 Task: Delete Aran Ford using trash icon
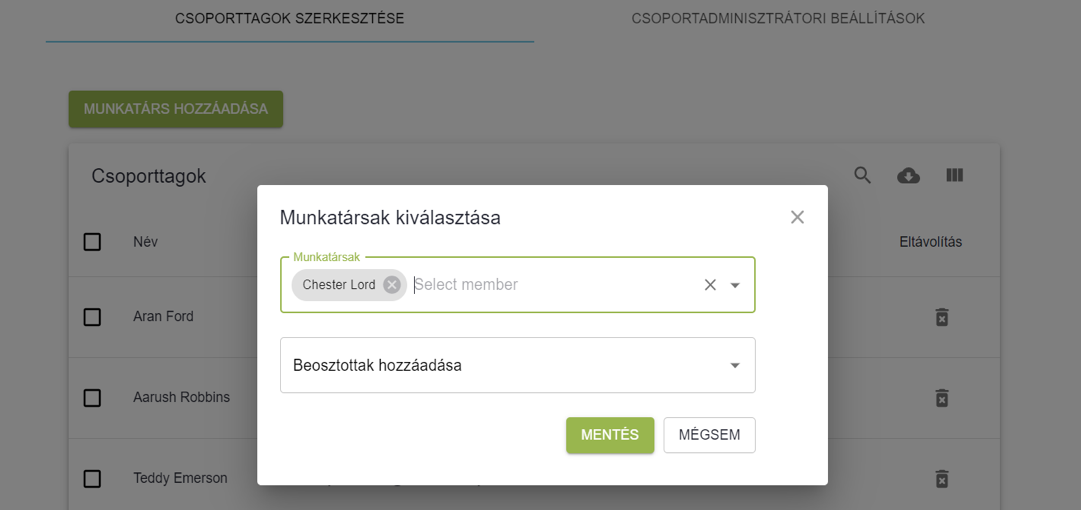pyautogui.click(x=941, y=317)
